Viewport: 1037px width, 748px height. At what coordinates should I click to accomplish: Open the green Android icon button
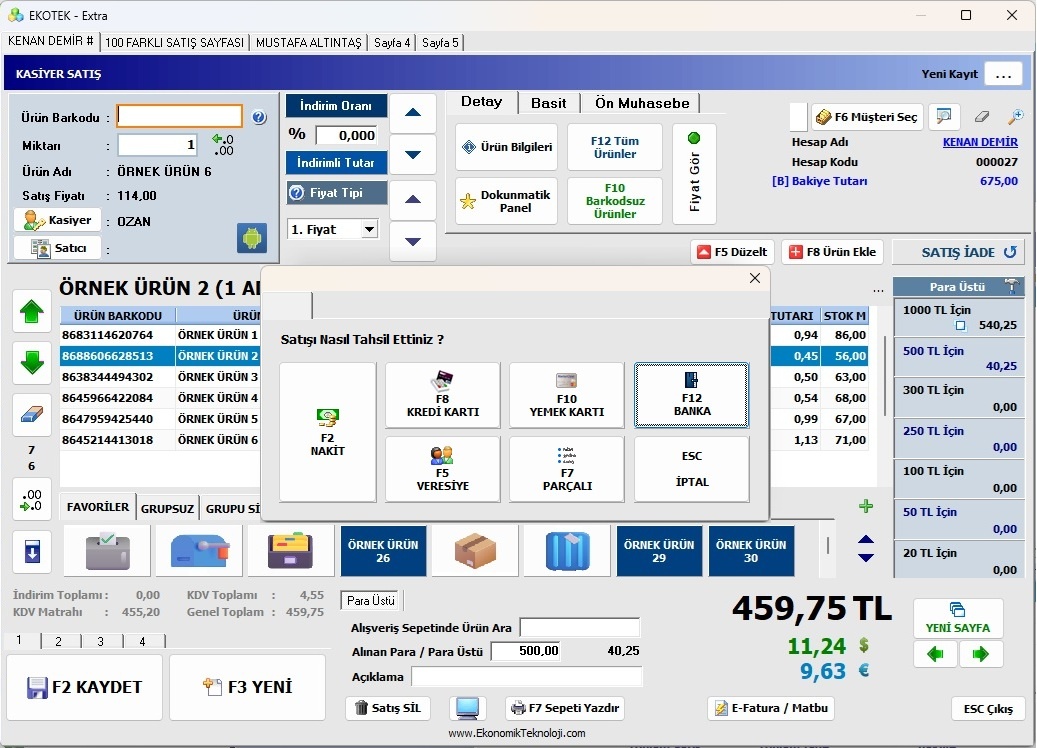tap(252, 237)
